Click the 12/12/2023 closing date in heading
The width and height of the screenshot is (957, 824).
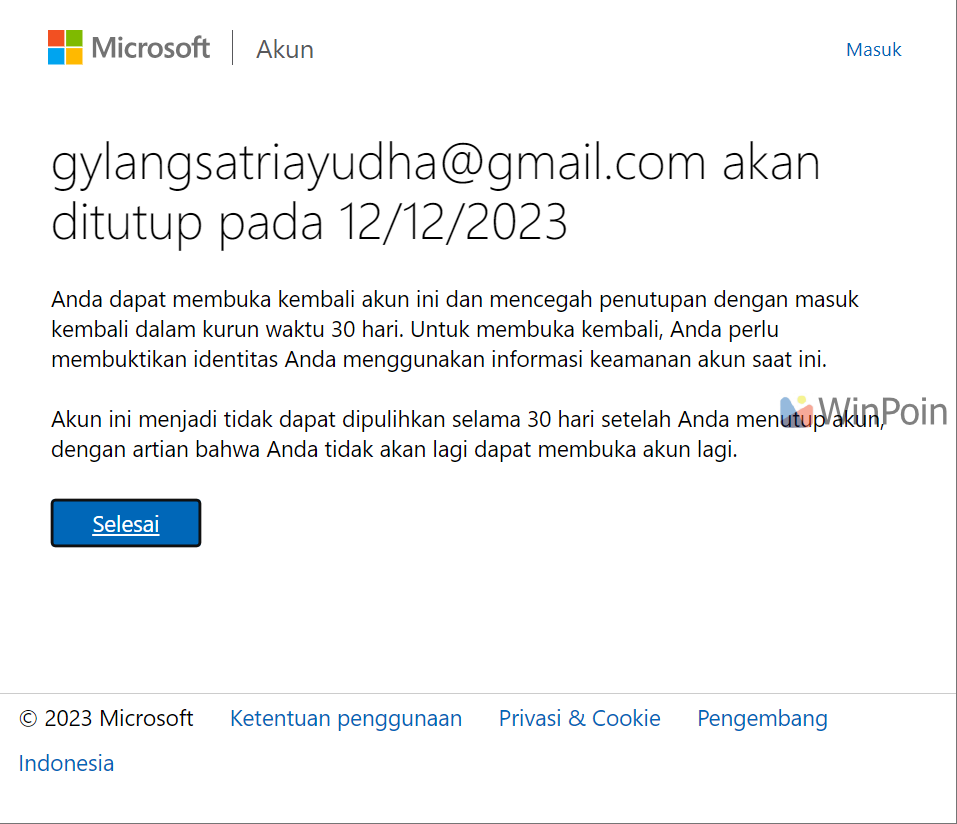(452, 222)
